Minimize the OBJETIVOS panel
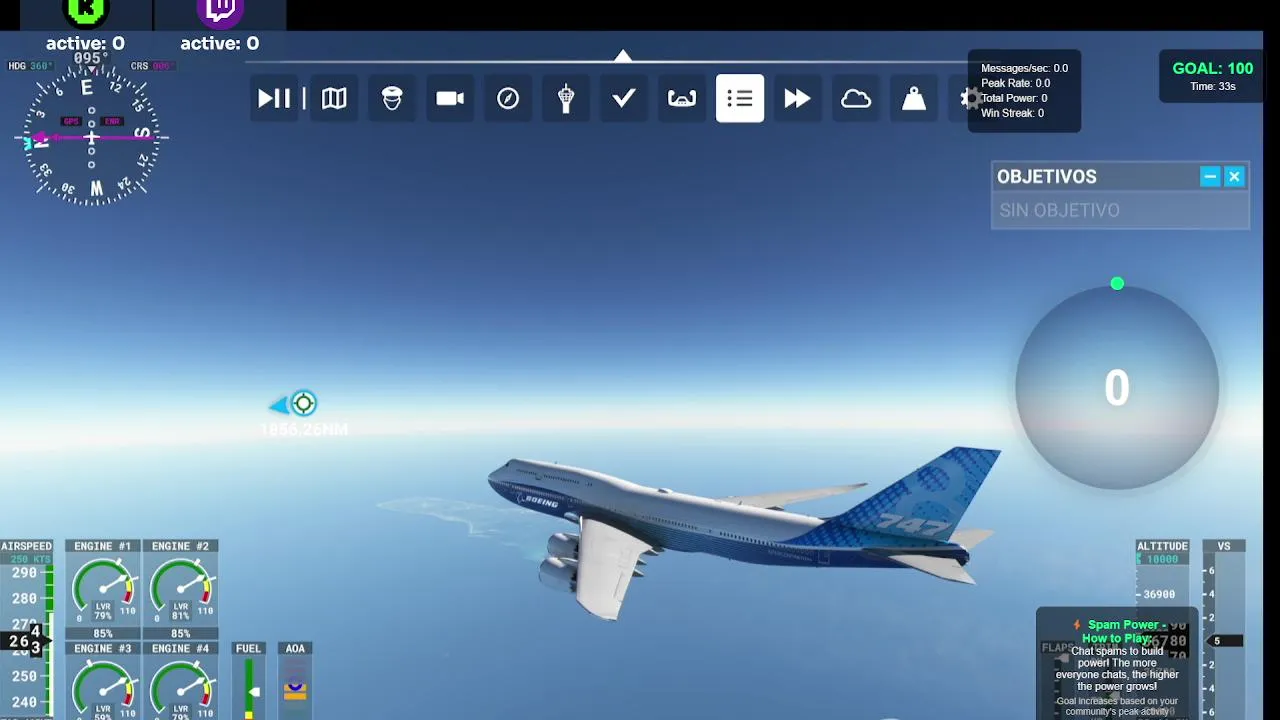This screenshot has height=720, width=1280. coord(1210,176)
